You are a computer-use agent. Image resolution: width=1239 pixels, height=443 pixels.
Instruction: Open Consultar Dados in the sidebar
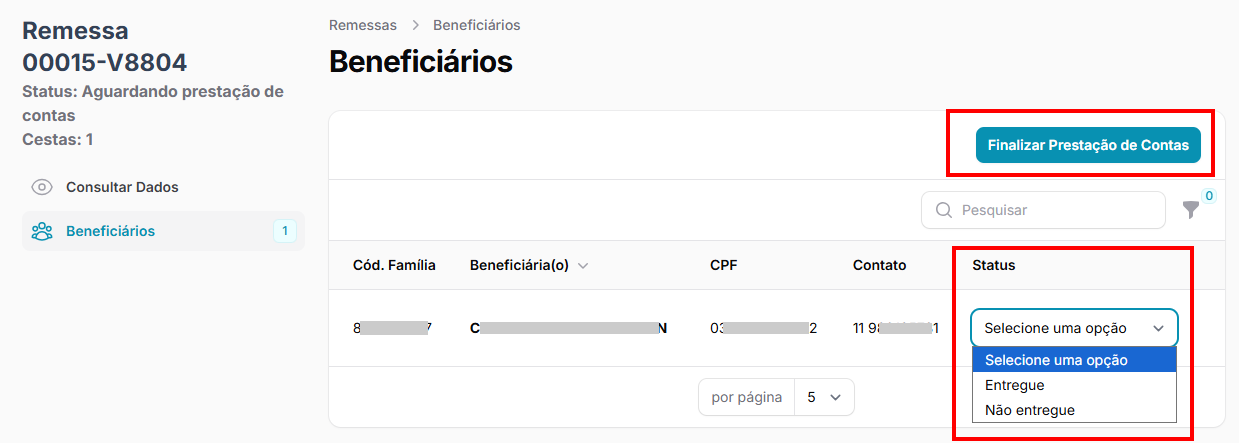pos(122,187)
